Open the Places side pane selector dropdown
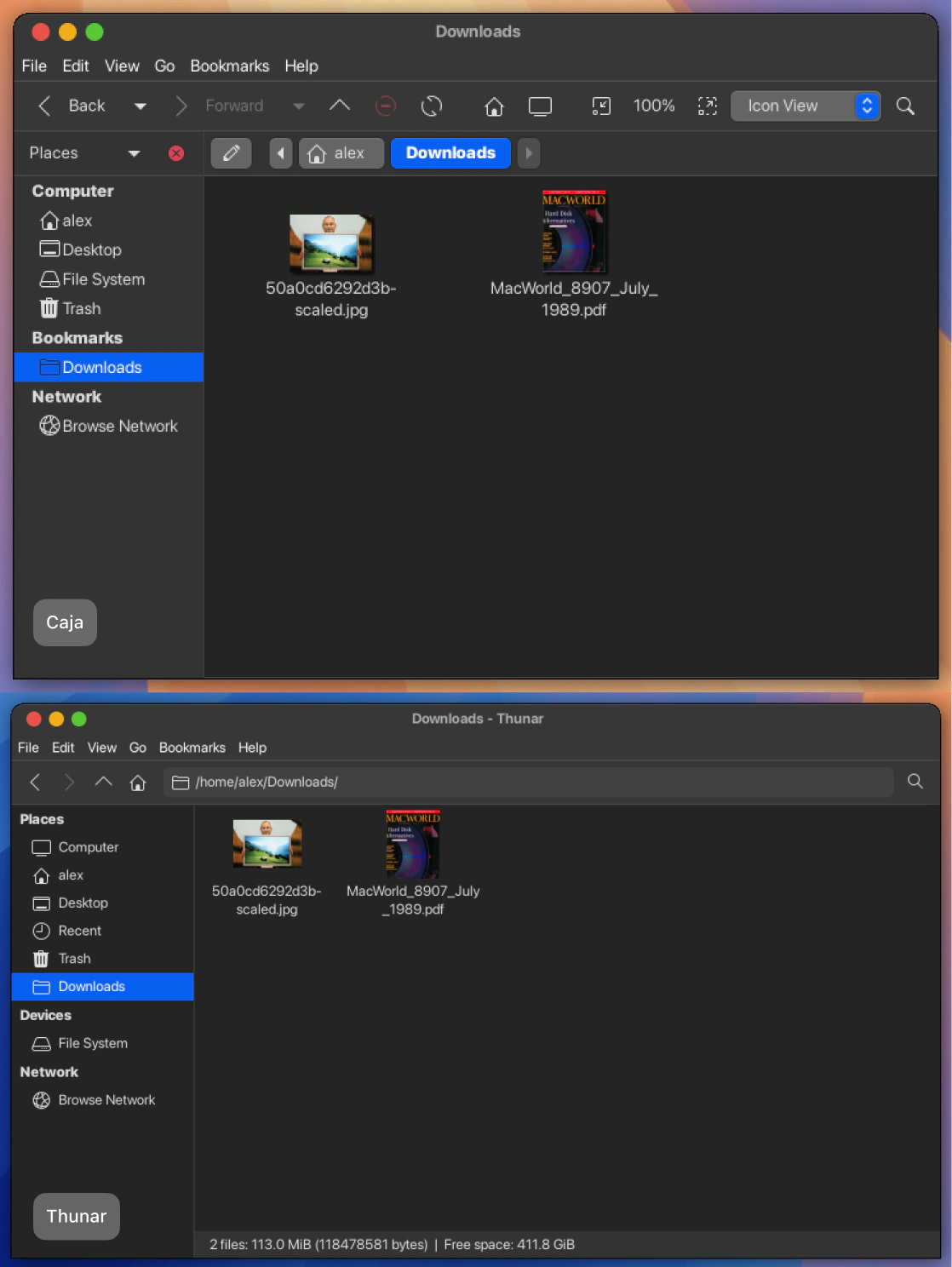 pyautogui.click(x=134, y=153)
